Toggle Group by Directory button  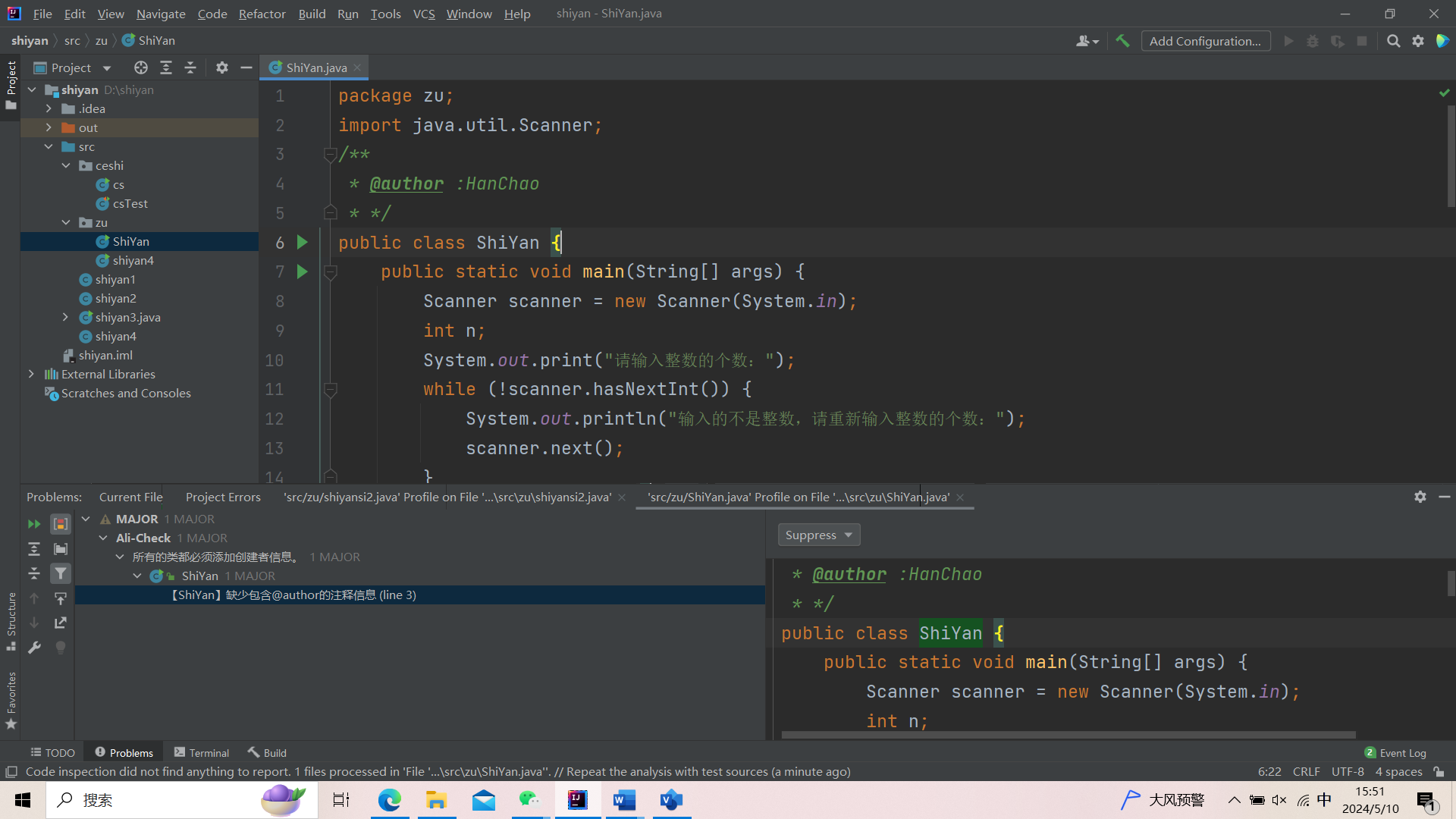pyautogui.click(x=61, y=549)
